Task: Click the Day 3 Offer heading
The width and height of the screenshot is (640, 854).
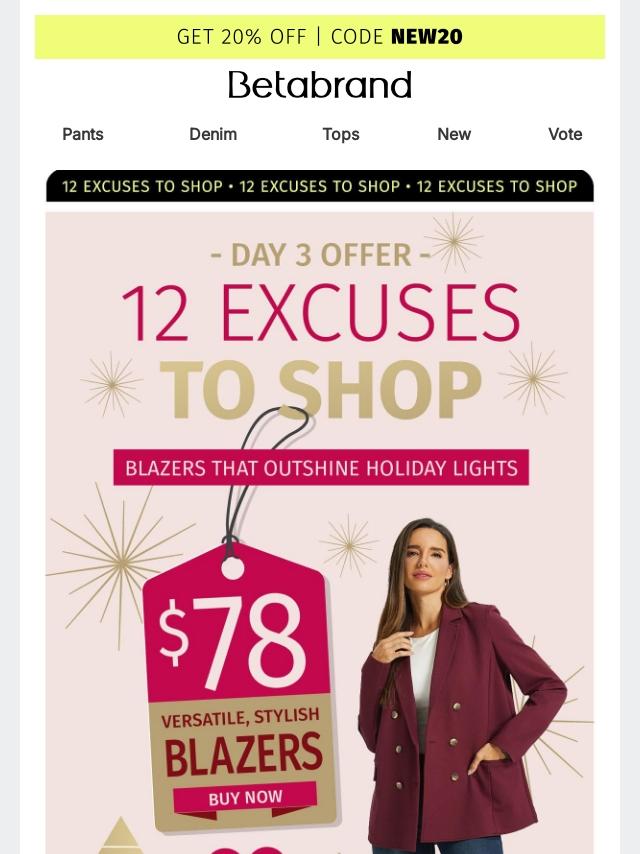Action: [x=320, y=255]
